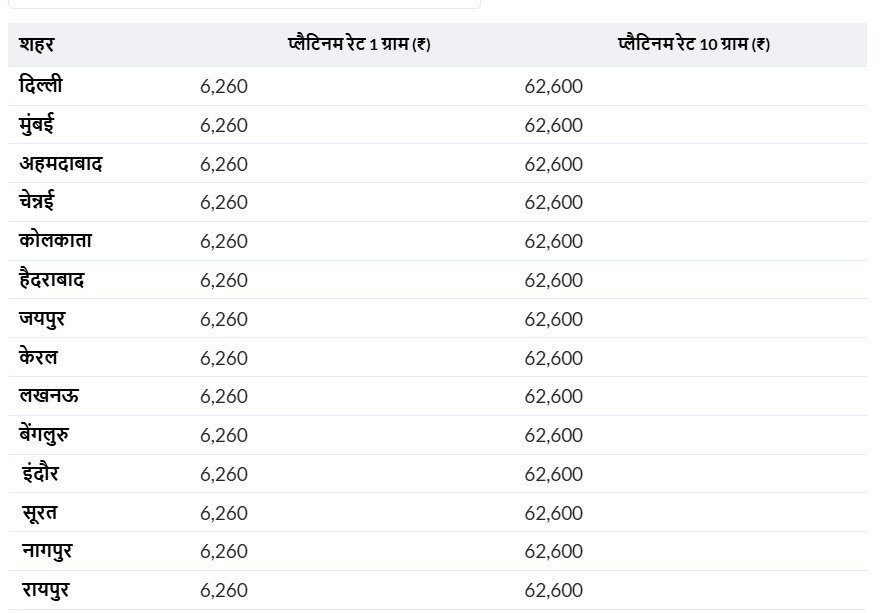Click the 10 gram rate for जयपुर

tap(553, 320)
